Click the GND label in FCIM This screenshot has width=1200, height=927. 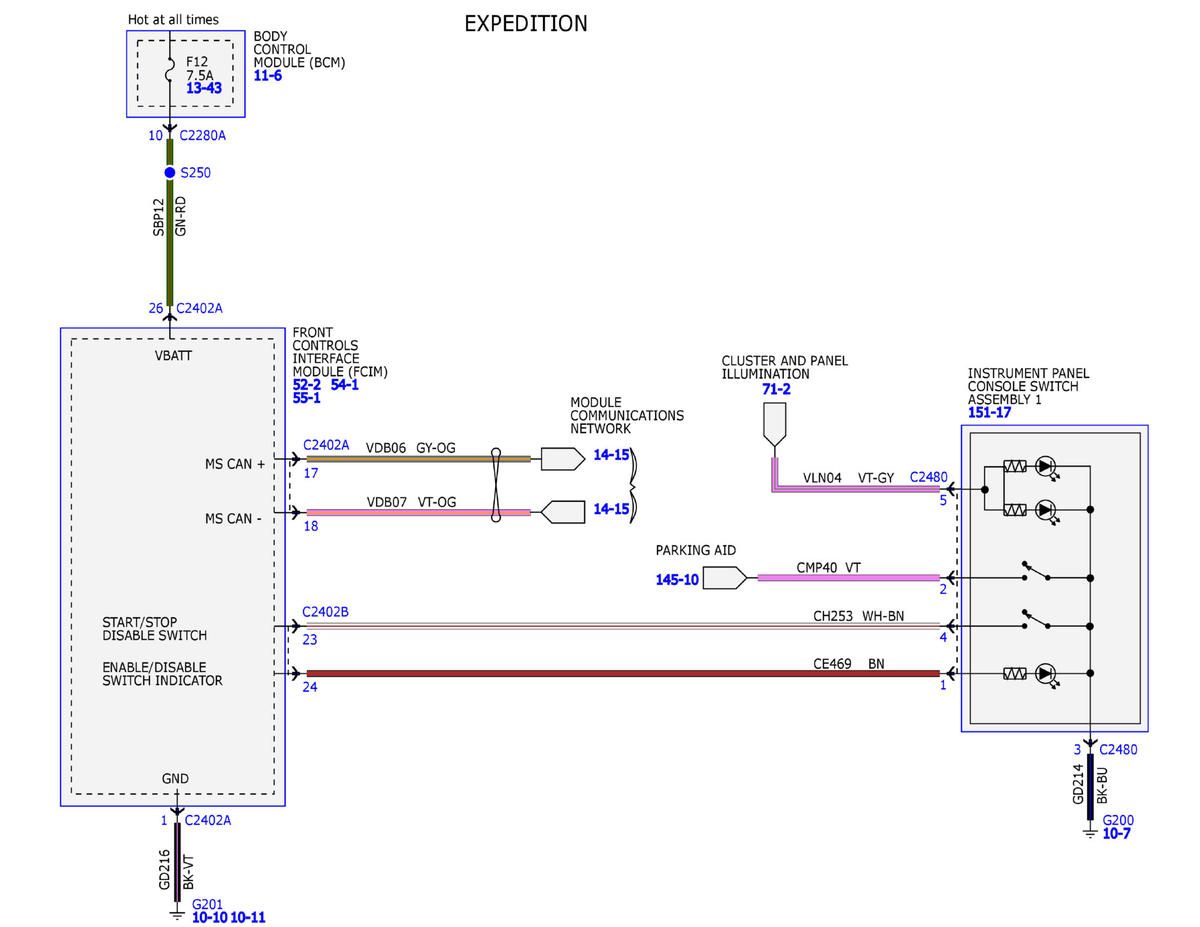pos(175,778)
